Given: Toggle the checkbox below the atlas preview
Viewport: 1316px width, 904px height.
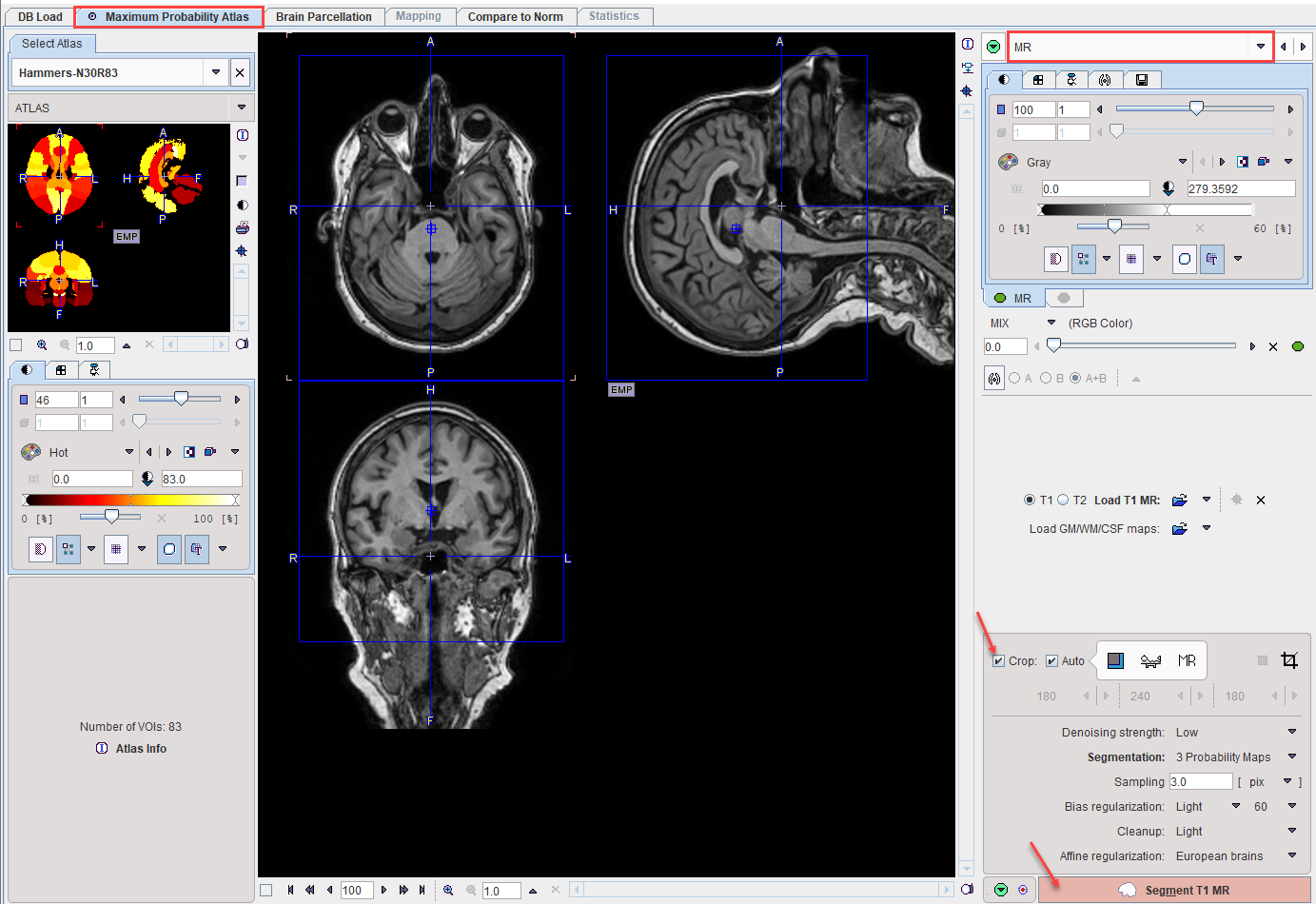Looking at the screenshot, I should coord(15,344).
